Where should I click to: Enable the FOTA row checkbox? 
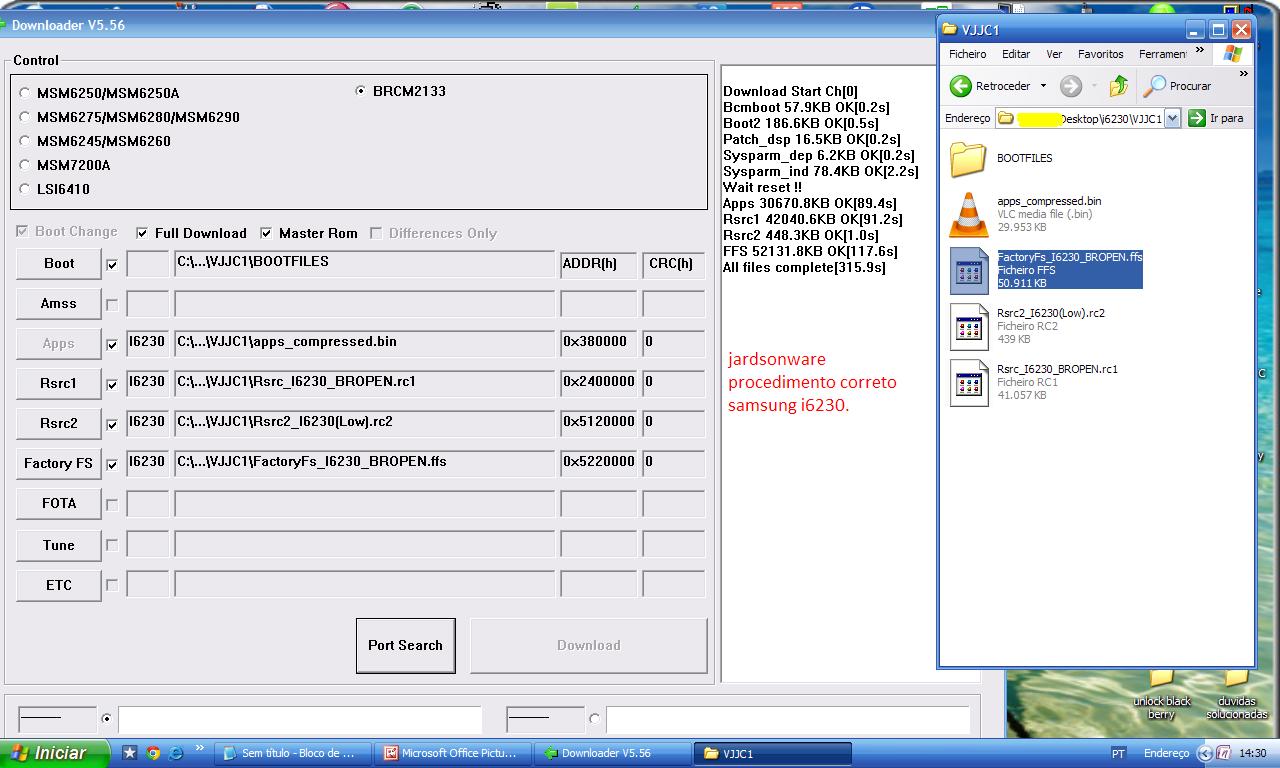click(x=112, y=505)
